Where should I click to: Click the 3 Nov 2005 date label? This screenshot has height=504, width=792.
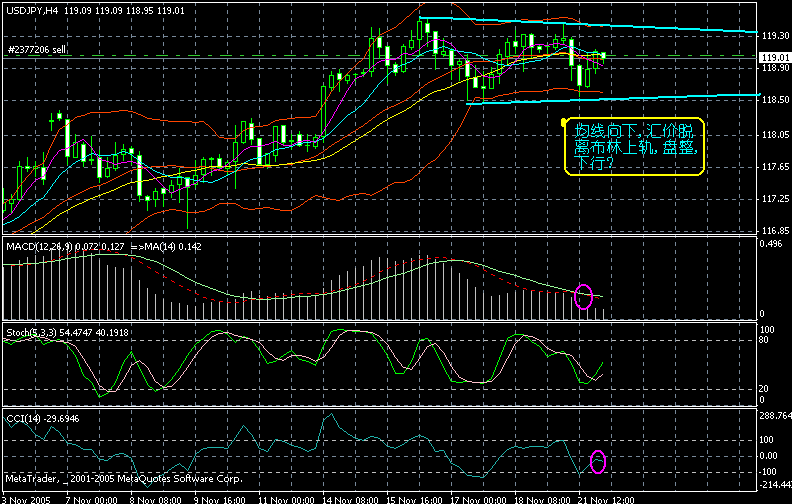tap(26, 500)
